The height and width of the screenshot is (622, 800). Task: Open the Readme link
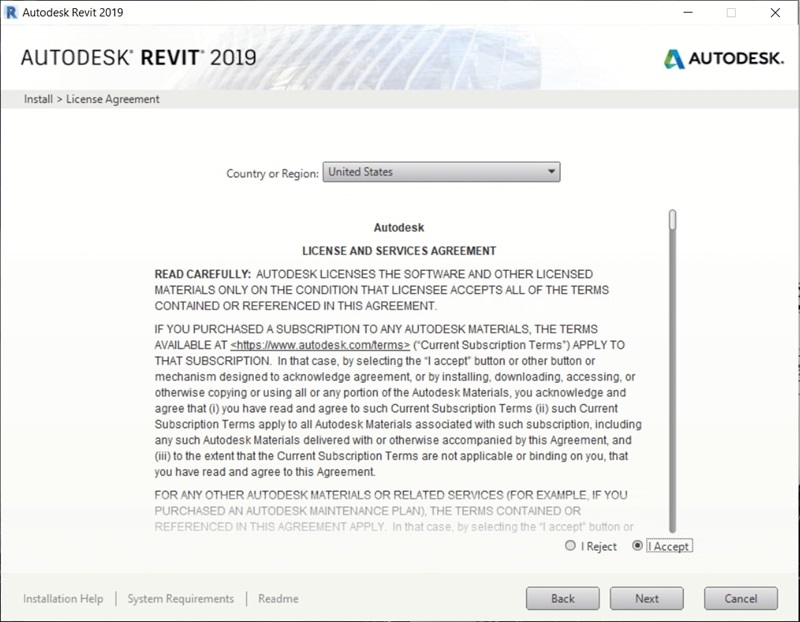(x=278, y=599)
